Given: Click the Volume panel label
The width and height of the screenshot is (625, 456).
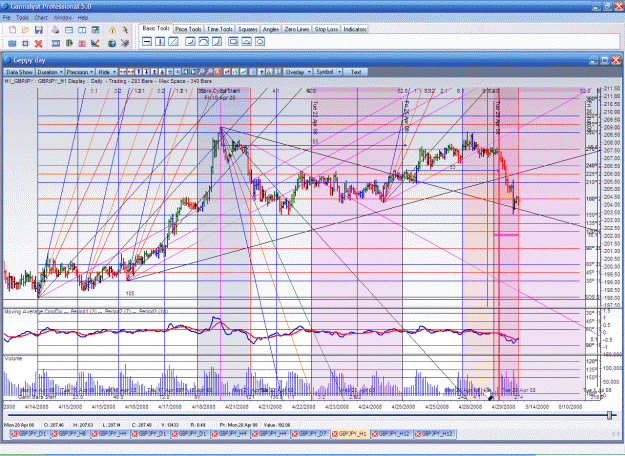Looking at the screenshot, I should [13, 359].
